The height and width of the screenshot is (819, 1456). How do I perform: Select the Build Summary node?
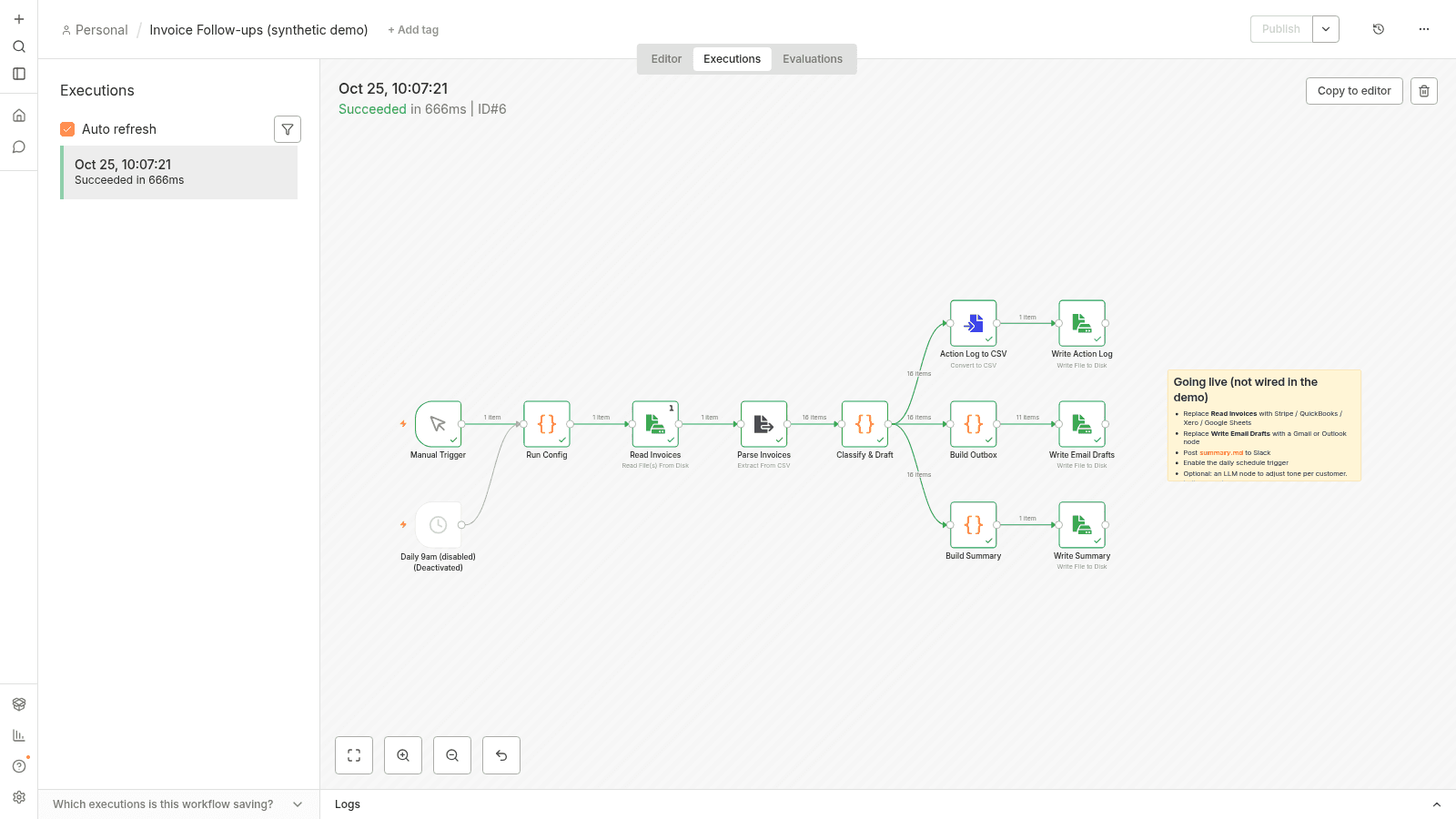pyautogui.click(x=974, y=525)
